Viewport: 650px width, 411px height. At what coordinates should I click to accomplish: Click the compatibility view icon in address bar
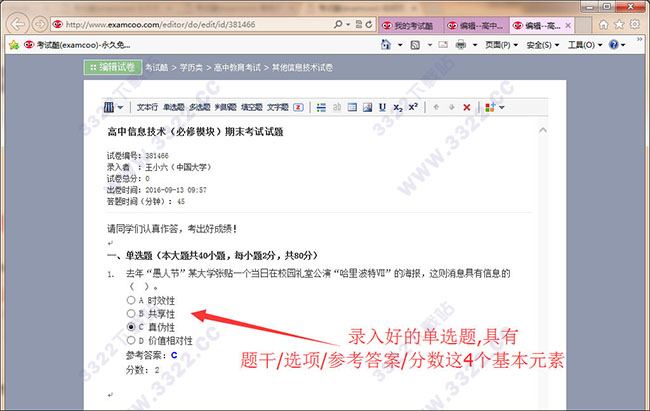(x=359, y=24)
